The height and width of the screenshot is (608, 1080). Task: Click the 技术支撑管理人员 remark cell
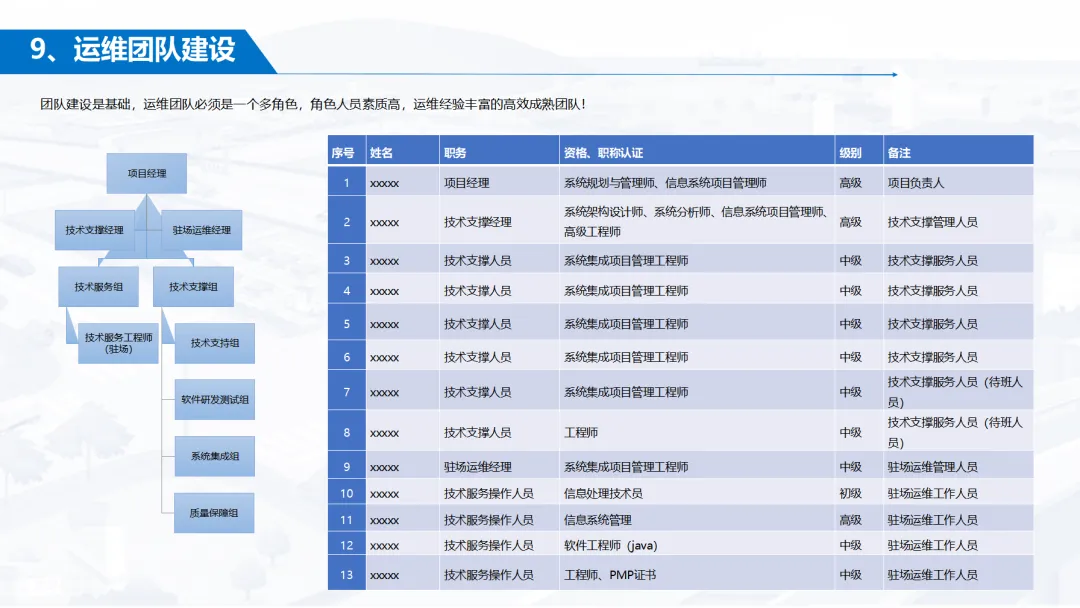point(958,222)
